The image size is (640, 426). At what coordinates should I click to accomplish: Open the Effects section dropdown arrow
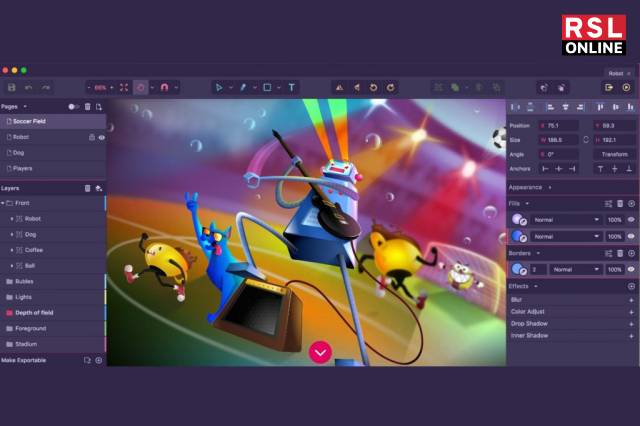click(x=536, y=286)
